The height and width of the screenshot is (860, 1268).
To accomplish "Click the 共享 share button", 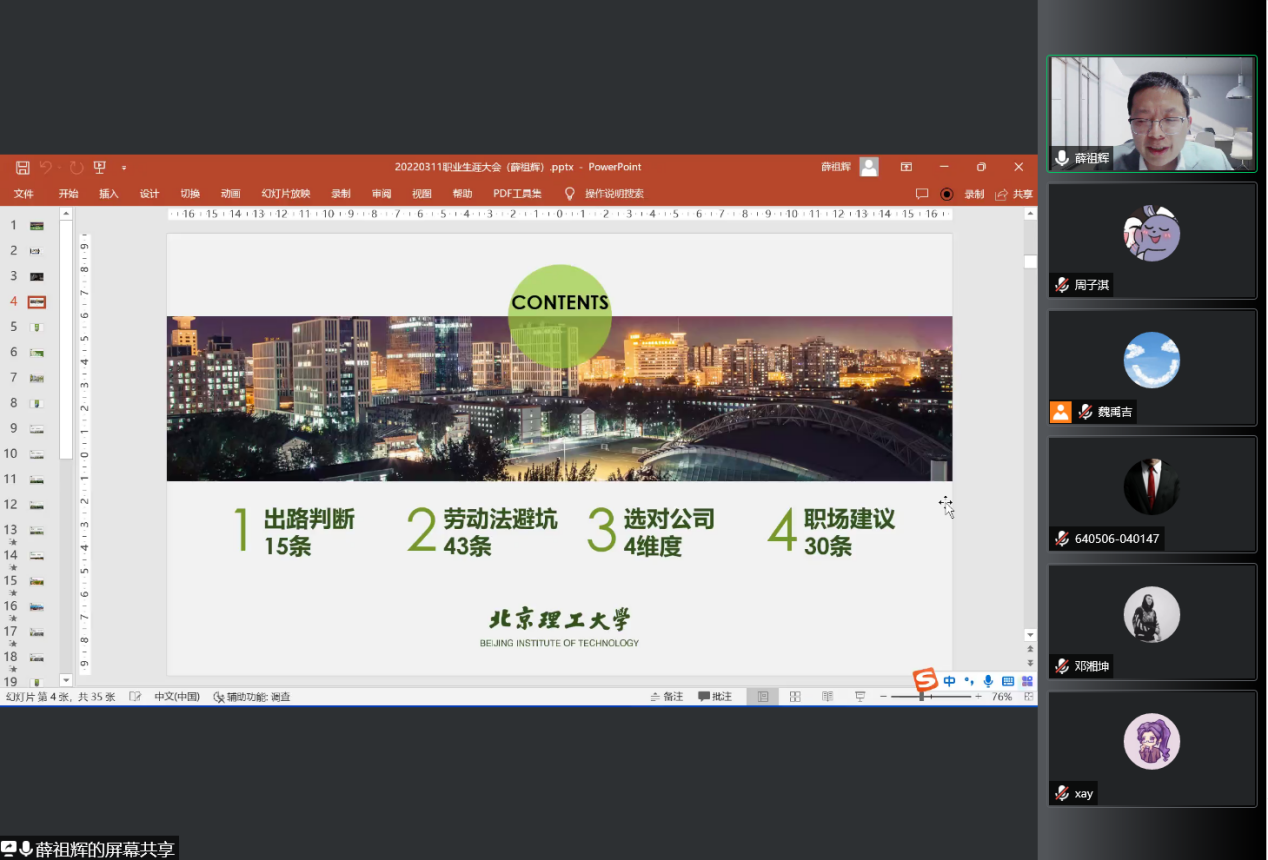I will click(x=1014, y=194).
